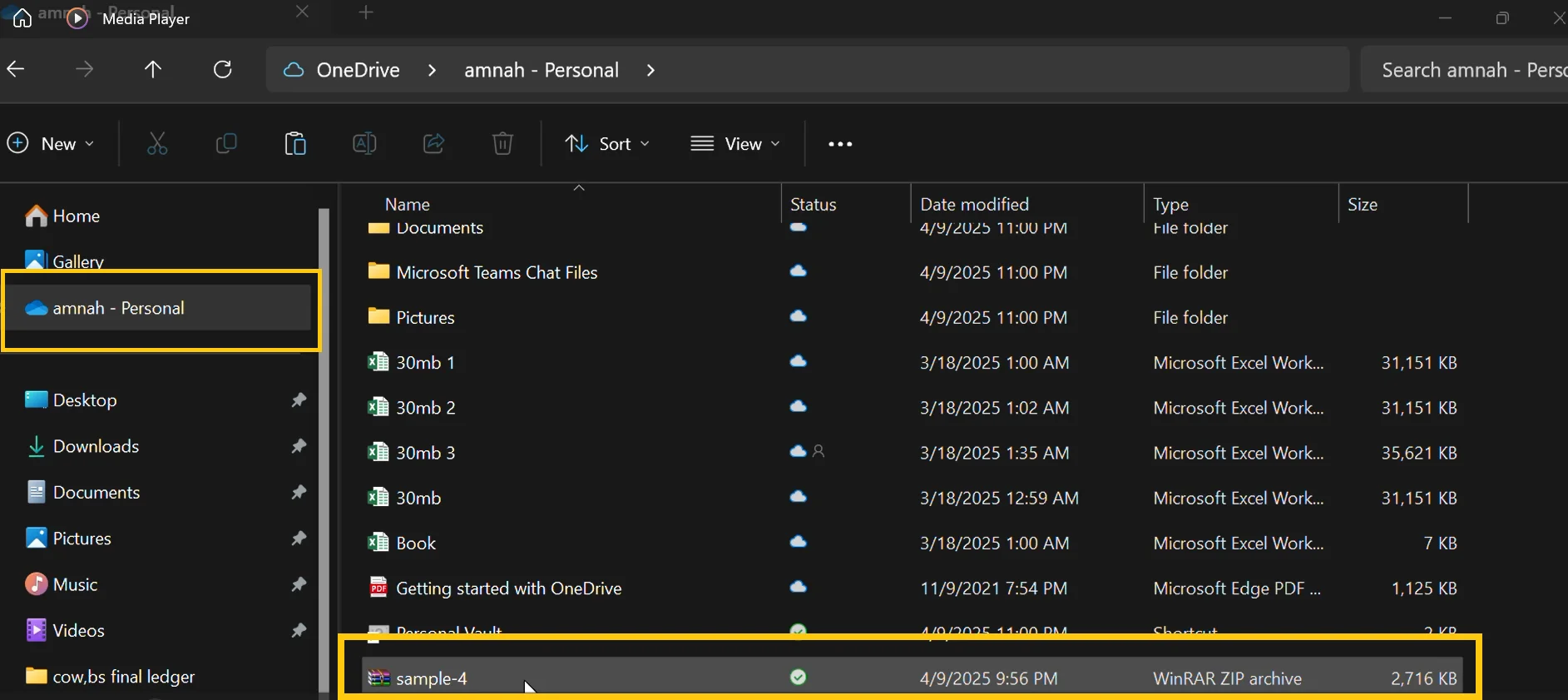Sort by the Size column header

click(1363, 204)
